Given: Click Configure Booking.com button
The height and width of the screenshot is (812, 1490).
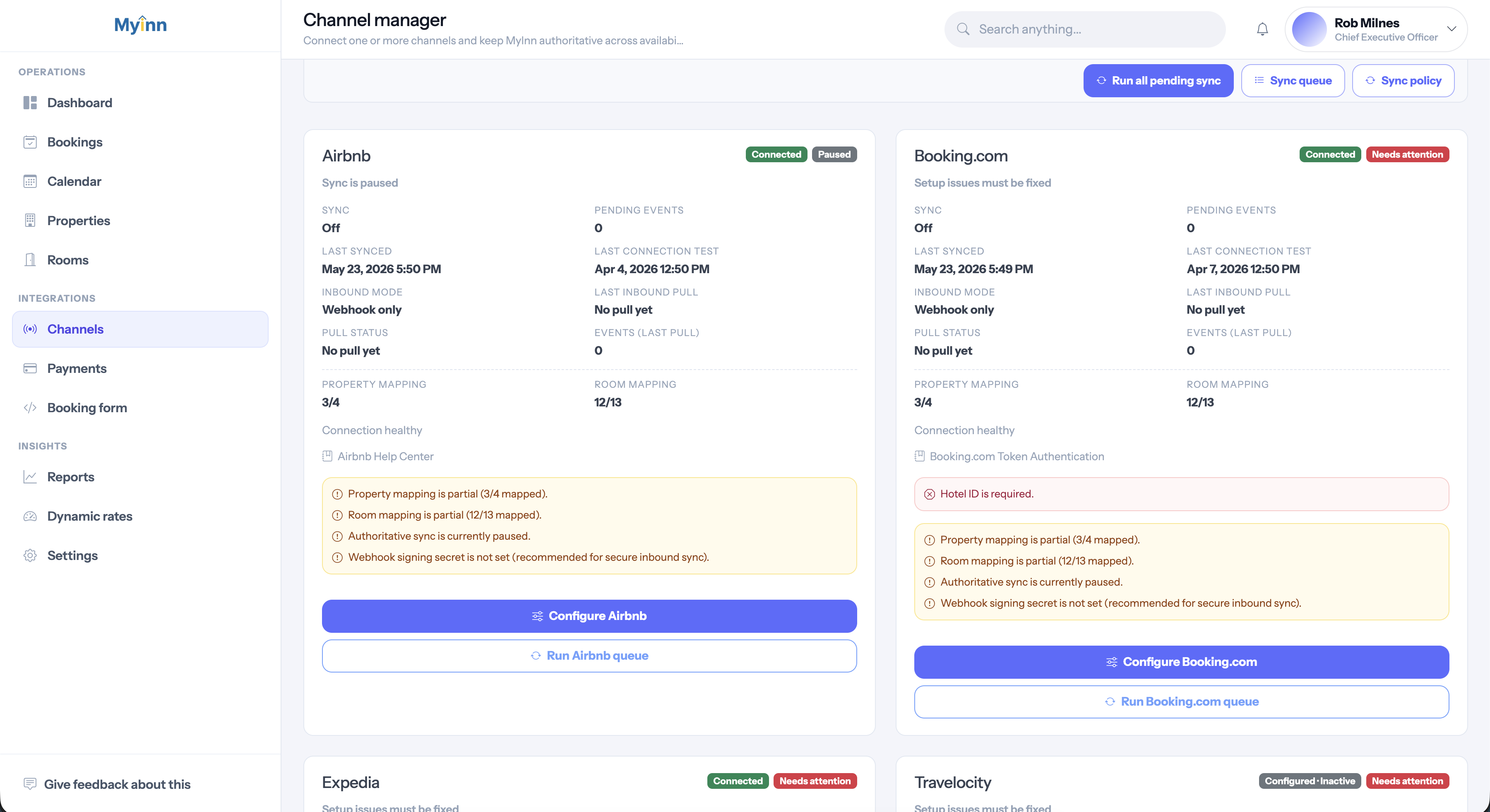Looking at the screenshot, I should pos(1181,662).
